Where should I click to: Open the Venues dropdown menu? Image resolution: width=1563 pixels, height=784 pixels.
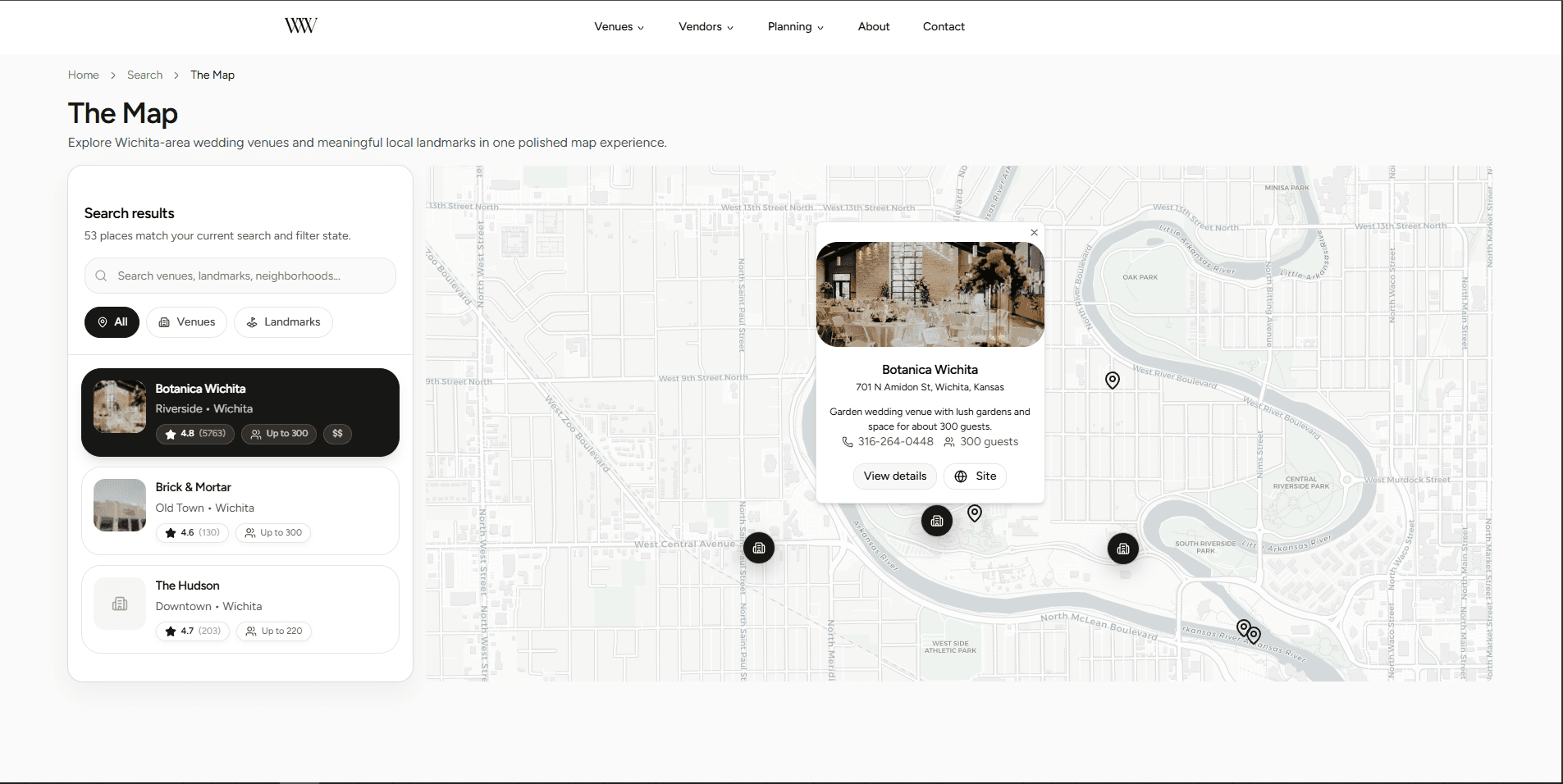619,26
